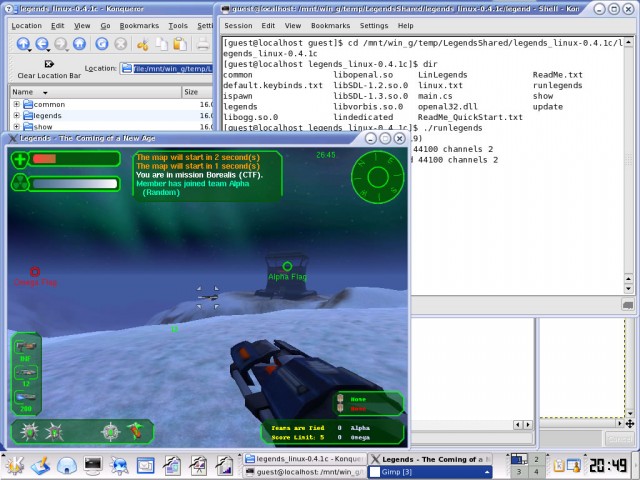Click the Konsole scrollbar down arrow

click(628, 289)
